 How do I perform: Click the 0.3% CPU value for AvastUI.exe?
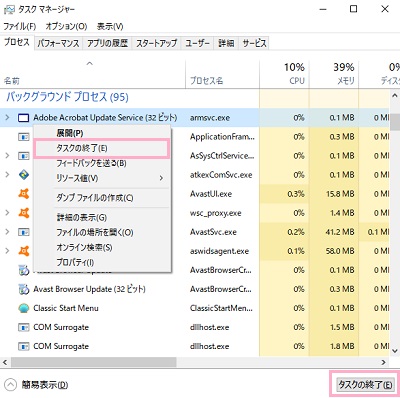pyautogui.click(x=296, y=194)
